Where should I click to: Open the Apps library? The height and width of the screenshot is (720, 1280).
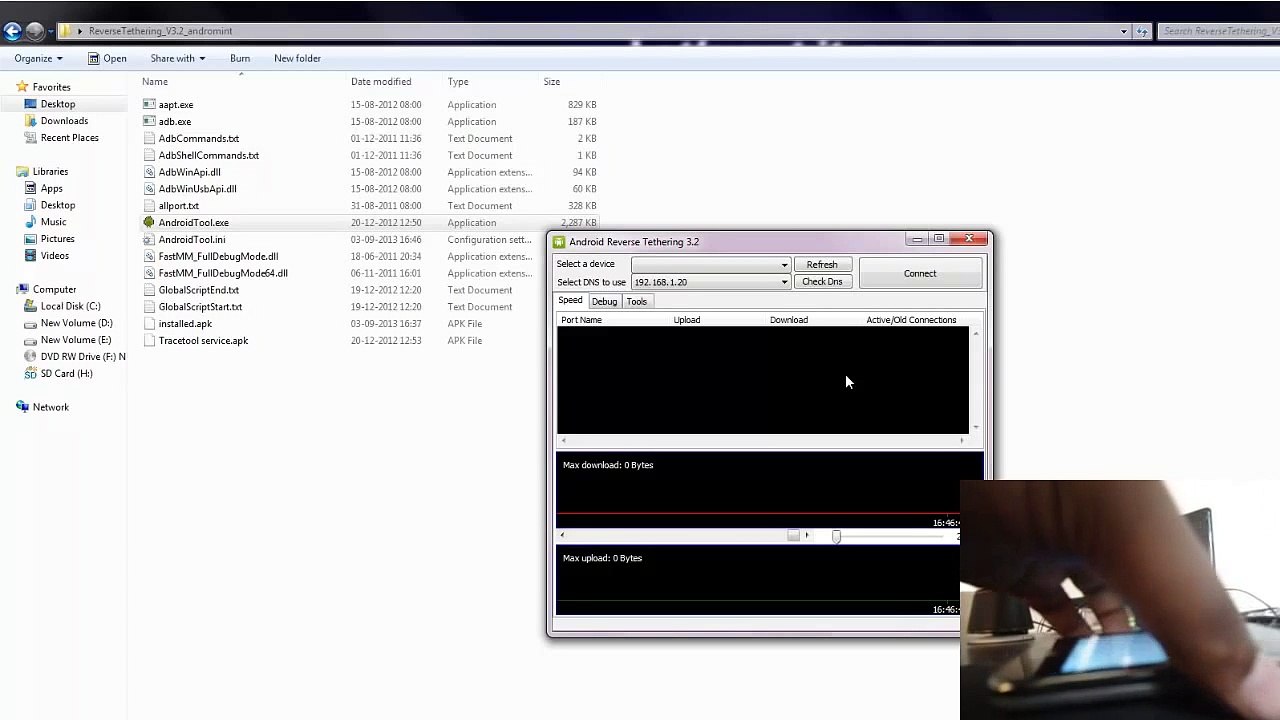[x=51, y=188]
